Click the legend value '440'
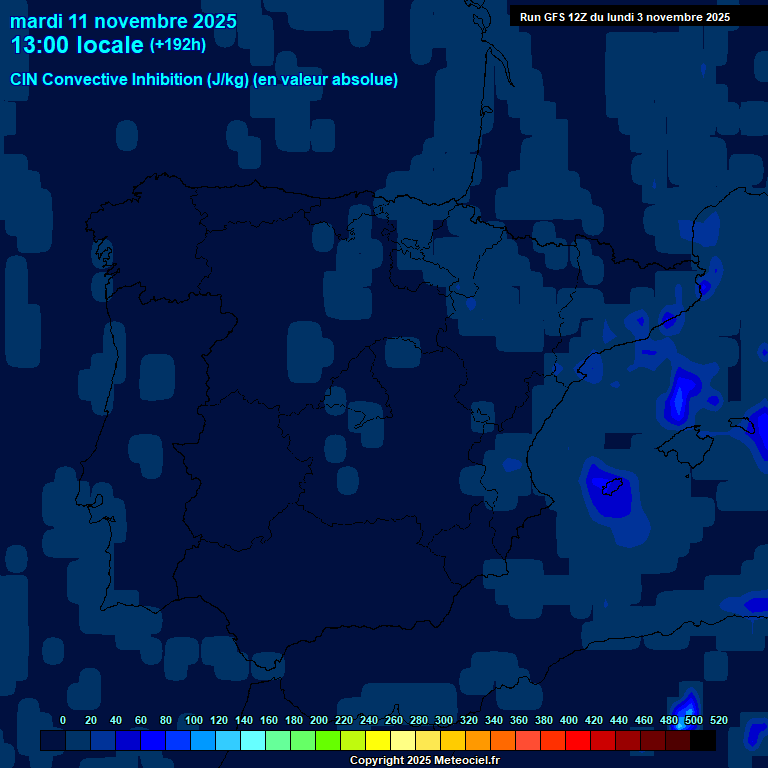 (x=619, y=720)
